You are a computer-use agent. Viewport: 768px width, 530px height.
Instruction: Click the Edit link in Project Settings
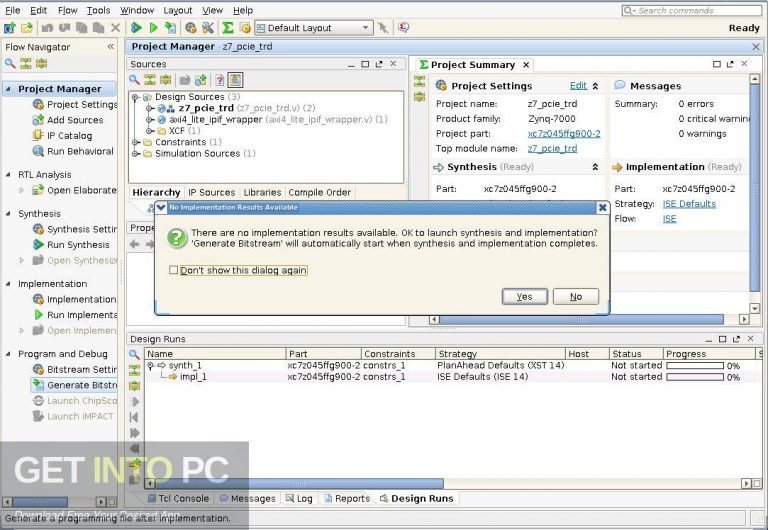click(578, 86)
